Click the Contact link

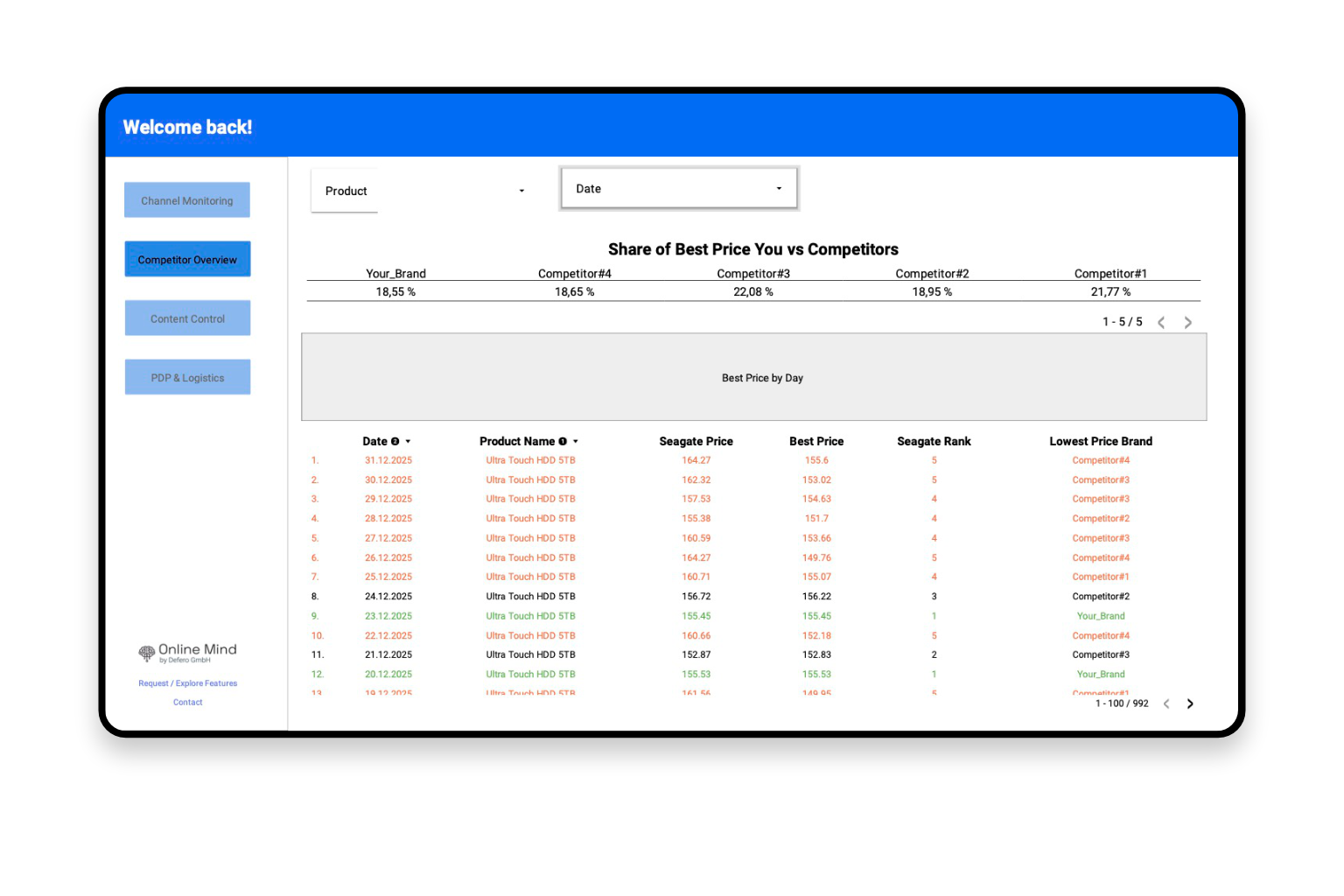[x=187, y=702]
